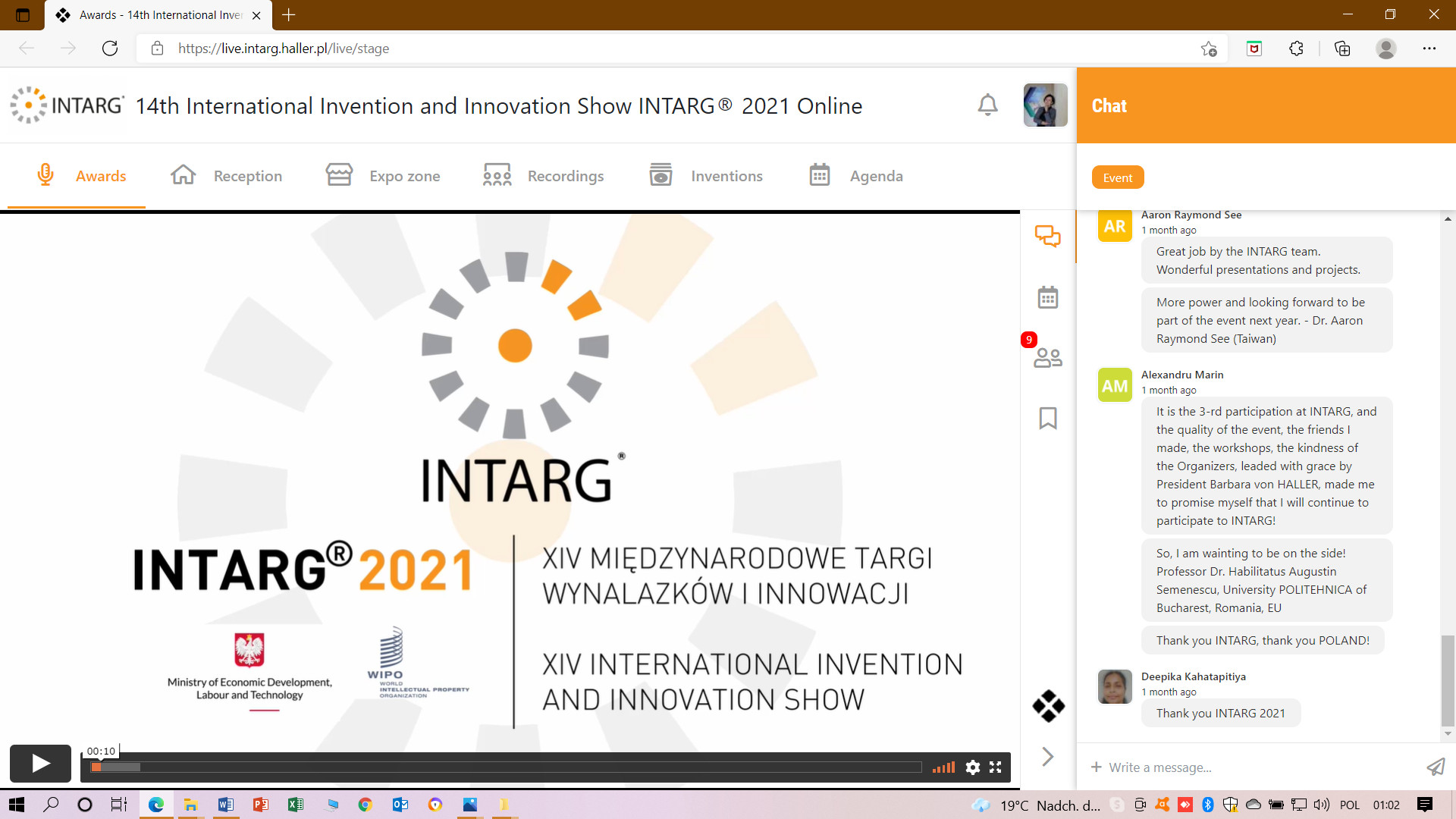This screenshot has height=819, width=1456.
Task: Open the red shield extension icon
Action: [x=1254, y=49]
